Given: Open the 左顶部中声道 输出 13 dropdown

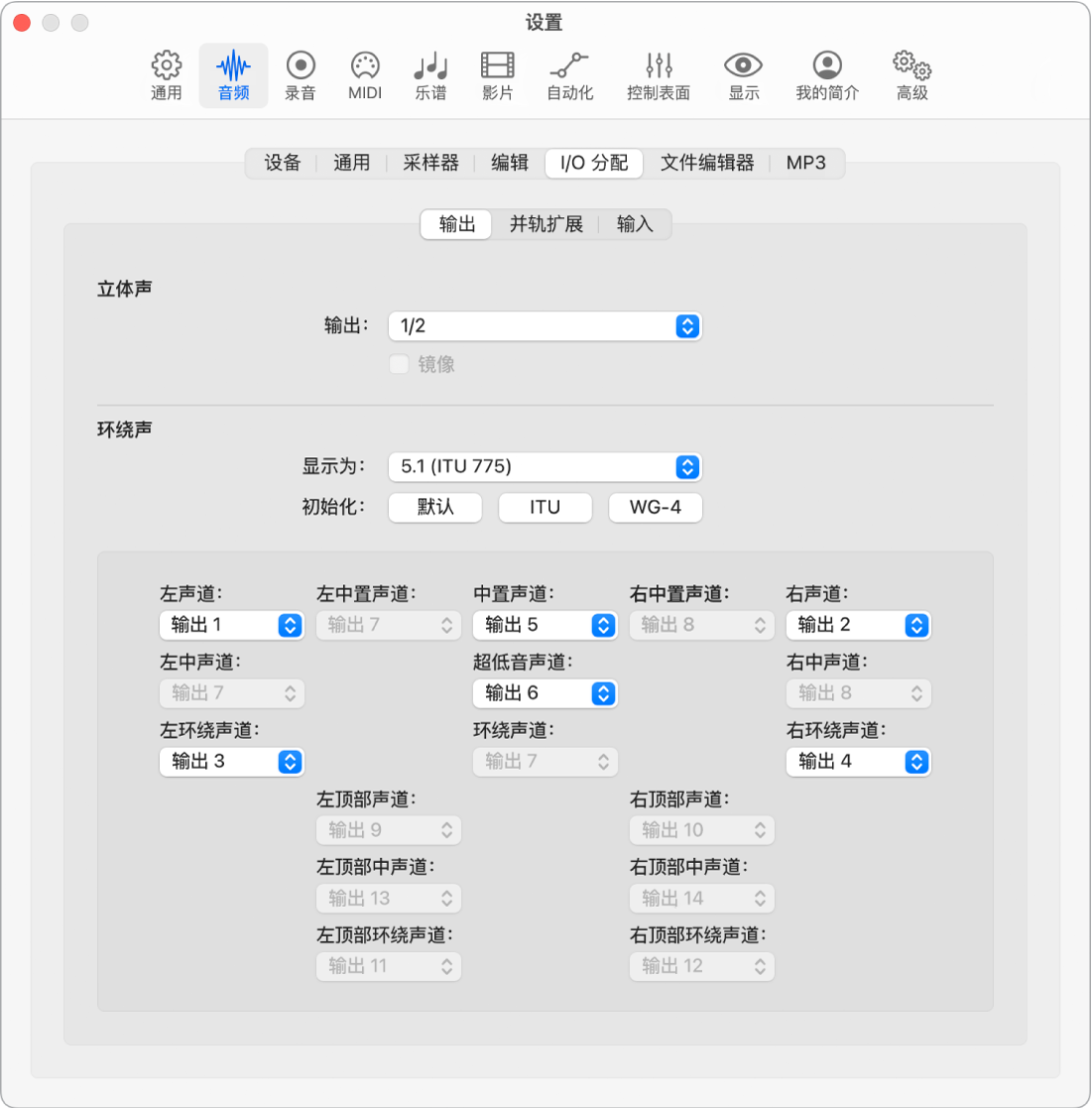Looking at the screenshot, I should pyautogui.click(x=389, y=898).
